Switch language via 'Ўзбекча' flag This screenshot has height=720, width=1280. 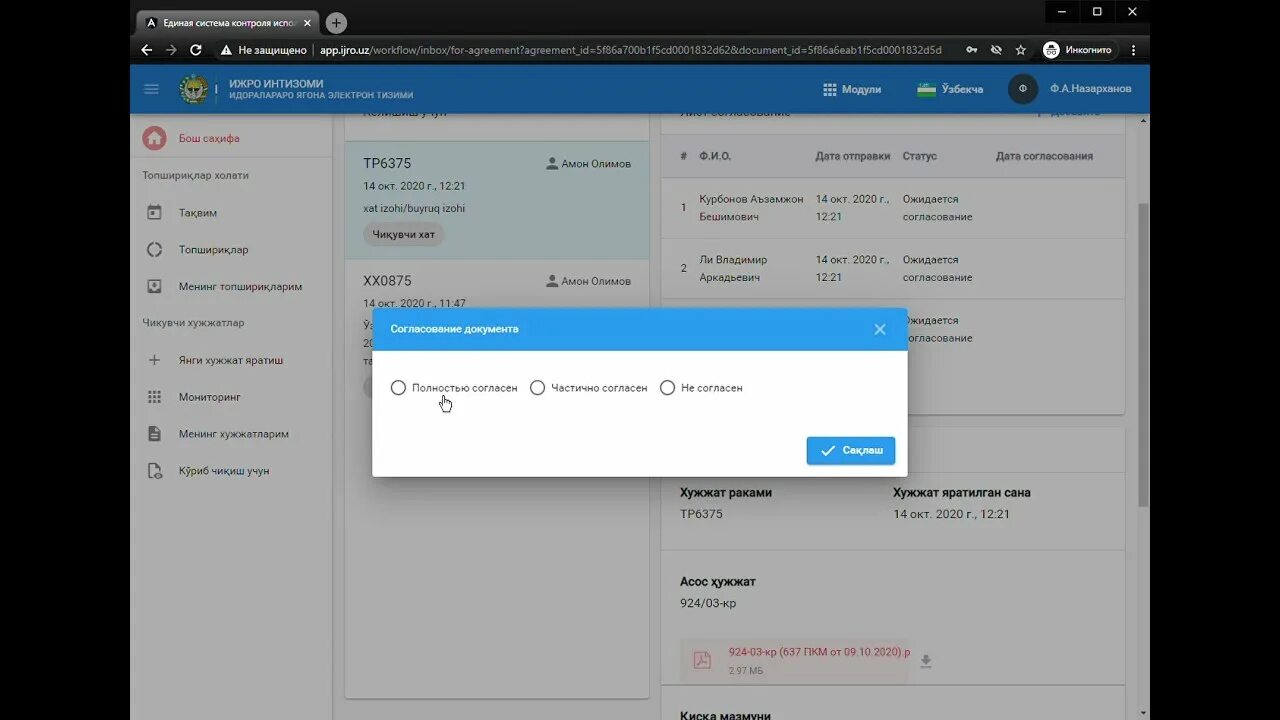click(x=950, y=89)
